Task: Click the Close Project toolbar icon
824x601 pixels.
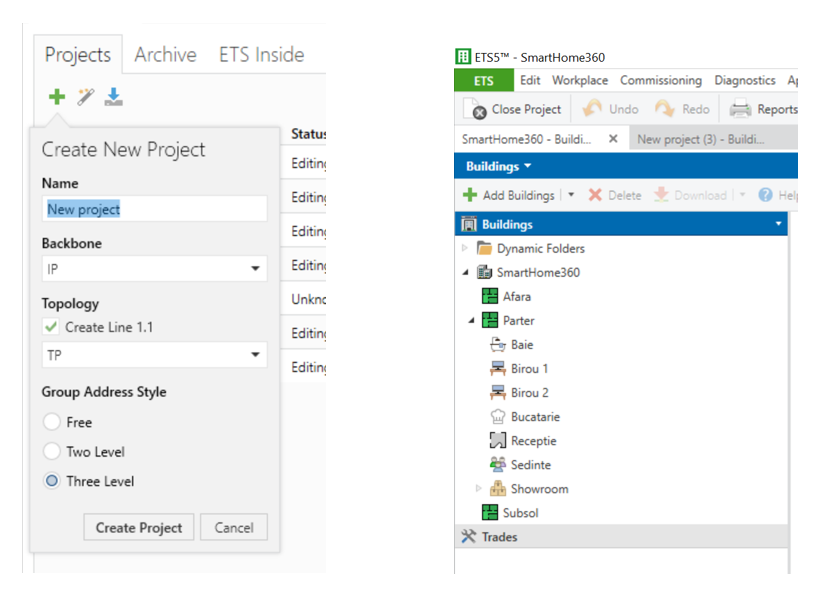Action: coord(478,110)
